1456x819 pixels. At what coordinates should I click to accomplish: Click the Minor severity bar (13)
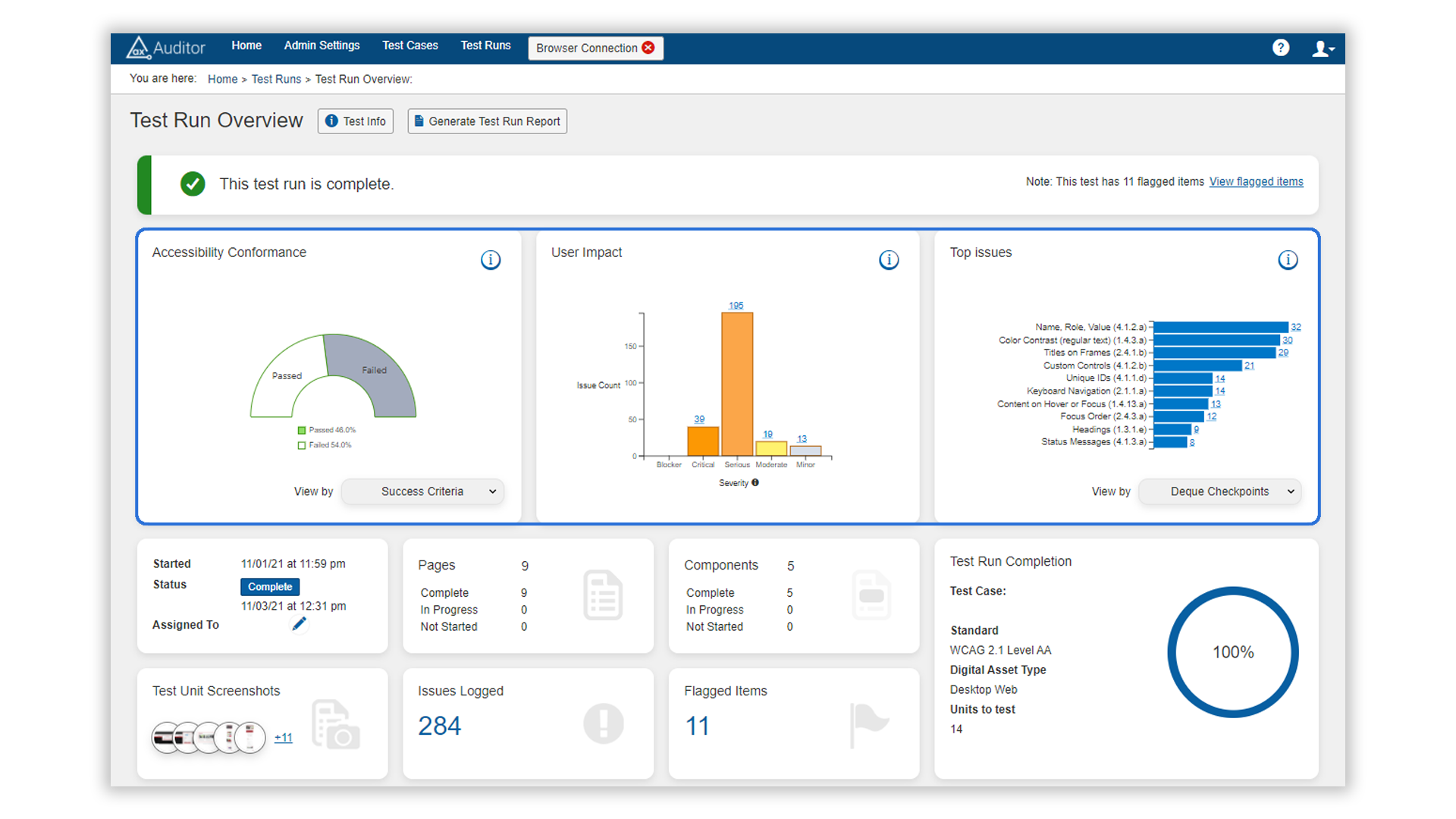[x=805, y=450]
